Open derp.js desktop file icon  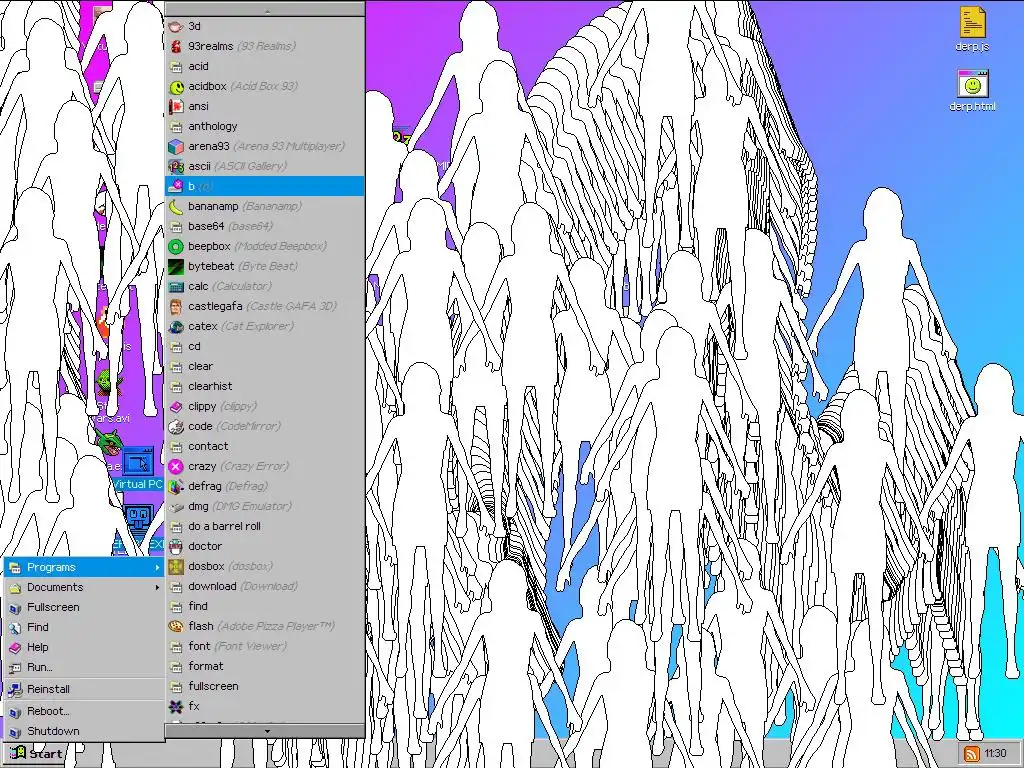point(972,22)
